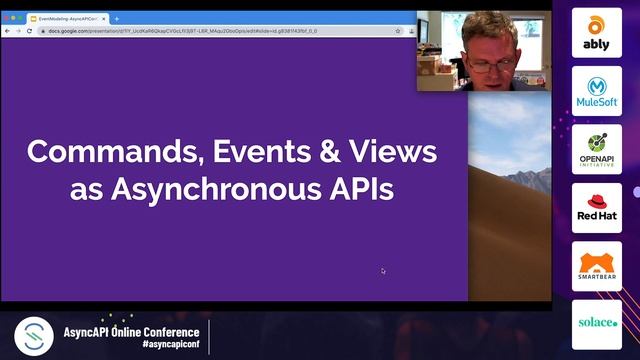Click the SmartBear sponsor logo
Screen dimensions: 640x360
[x=597, y=266]
